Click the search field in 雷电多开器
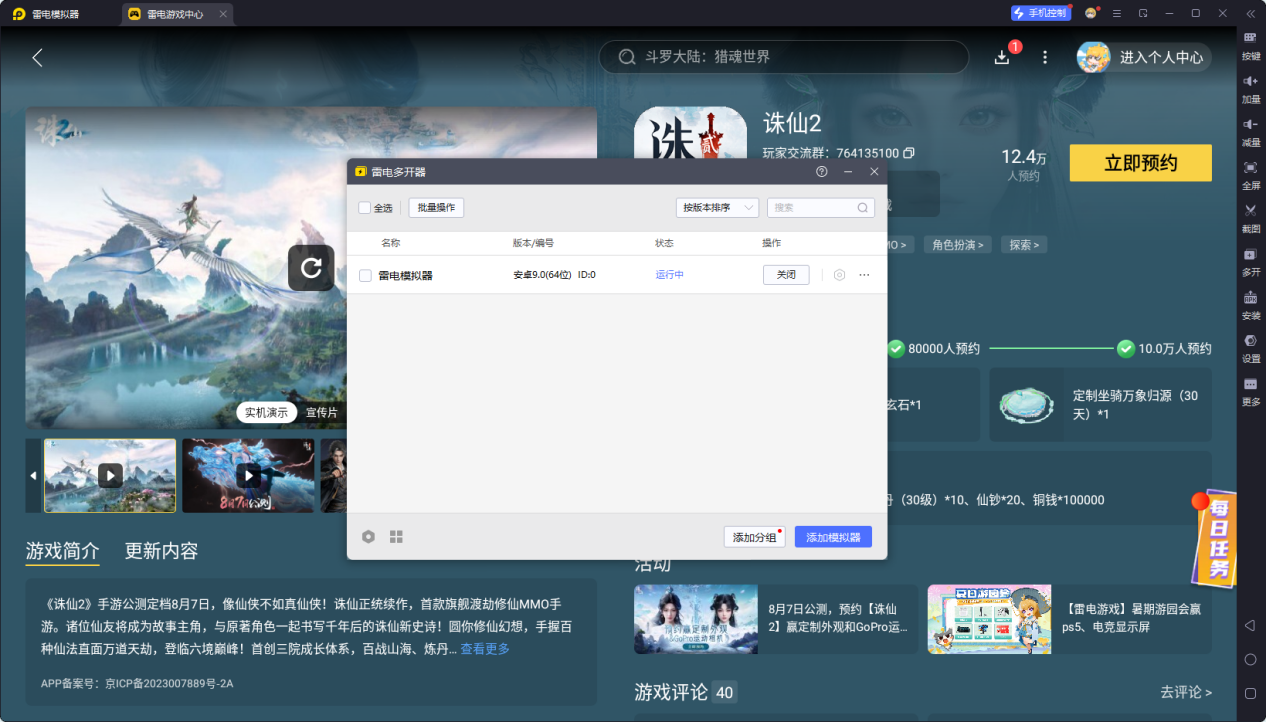 click(x=821, y=208)
